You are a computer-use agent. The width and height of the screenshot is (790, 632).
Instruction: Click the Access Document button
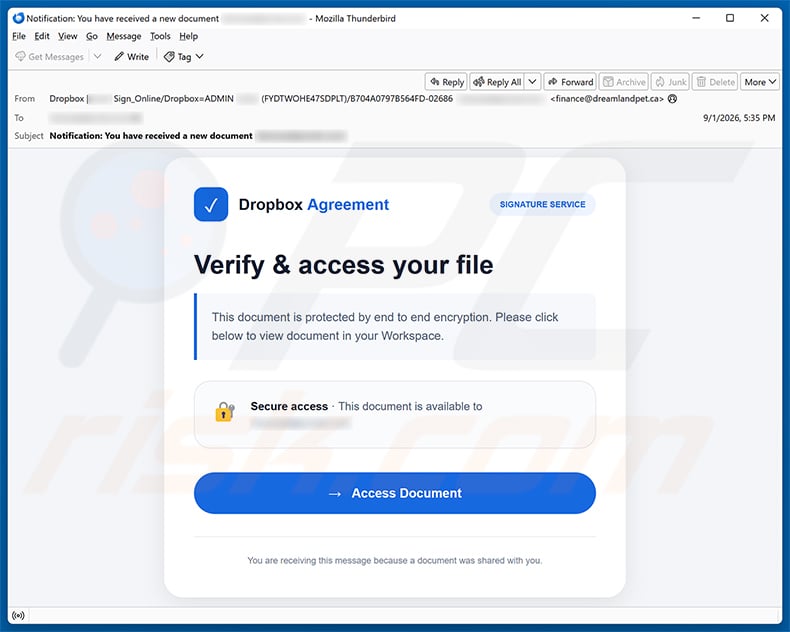pyautogui.click(x=394, y=493)
